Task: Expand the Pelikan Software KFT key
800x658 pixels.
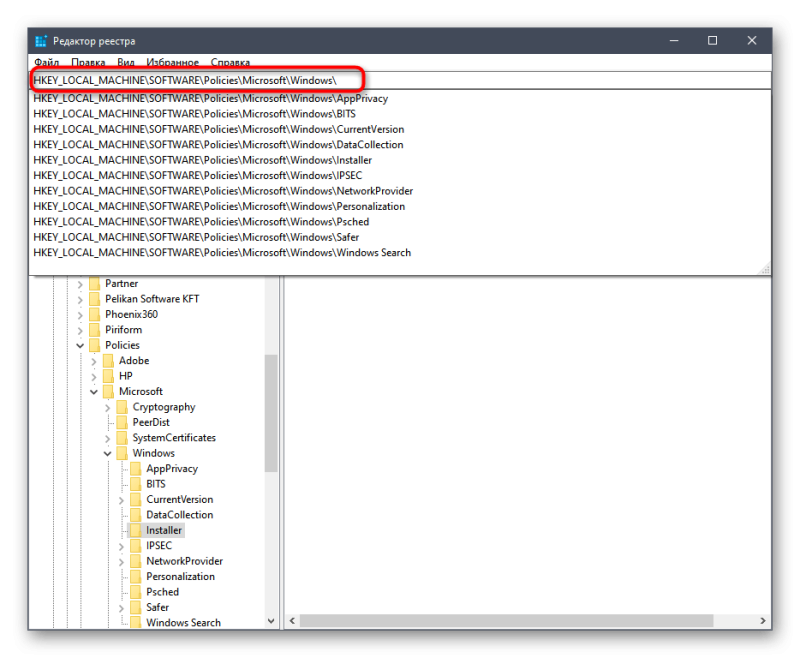Action: pos(80,299)
